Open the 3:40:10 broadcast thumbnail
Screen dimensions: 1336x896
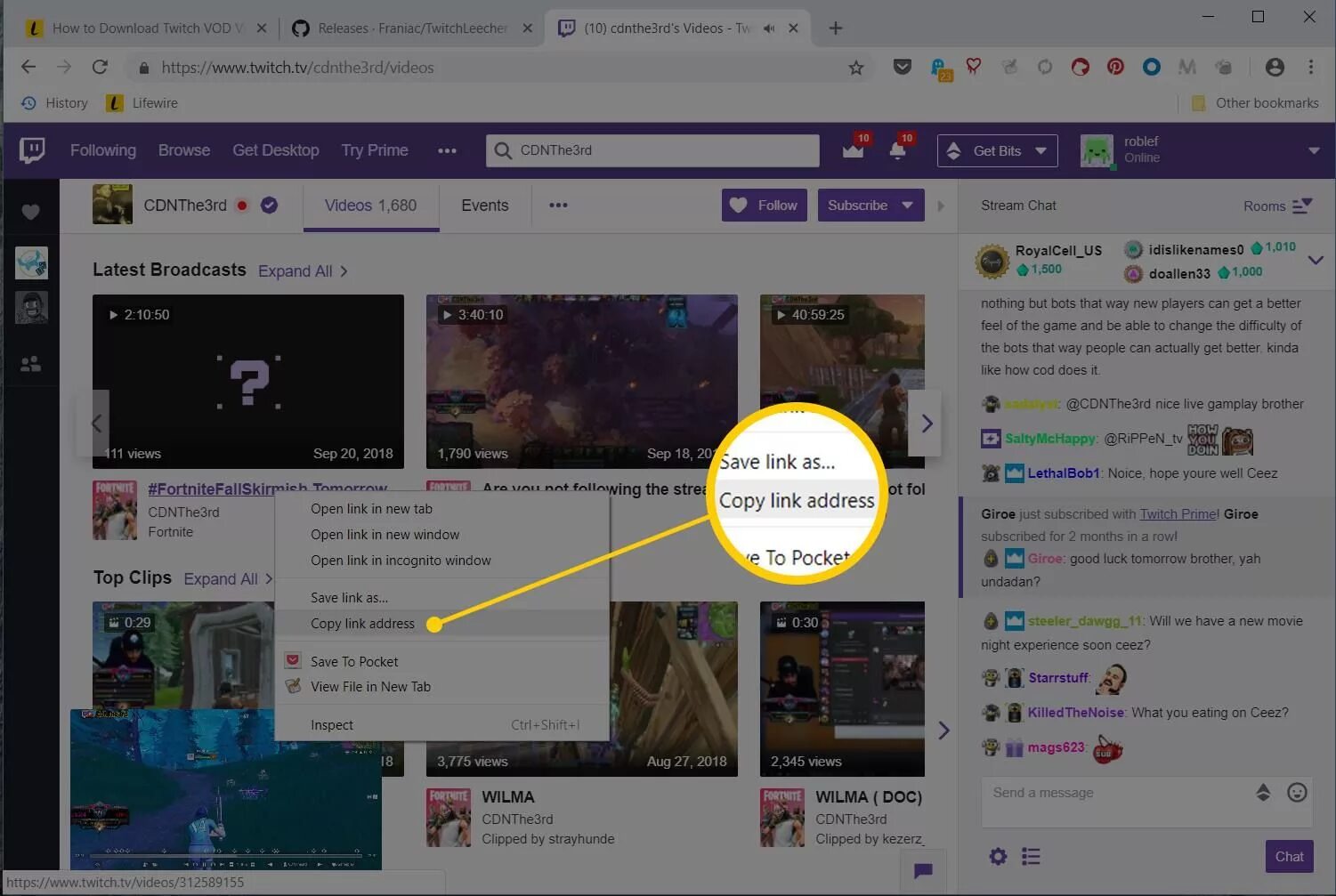click(x=581, y=382)
